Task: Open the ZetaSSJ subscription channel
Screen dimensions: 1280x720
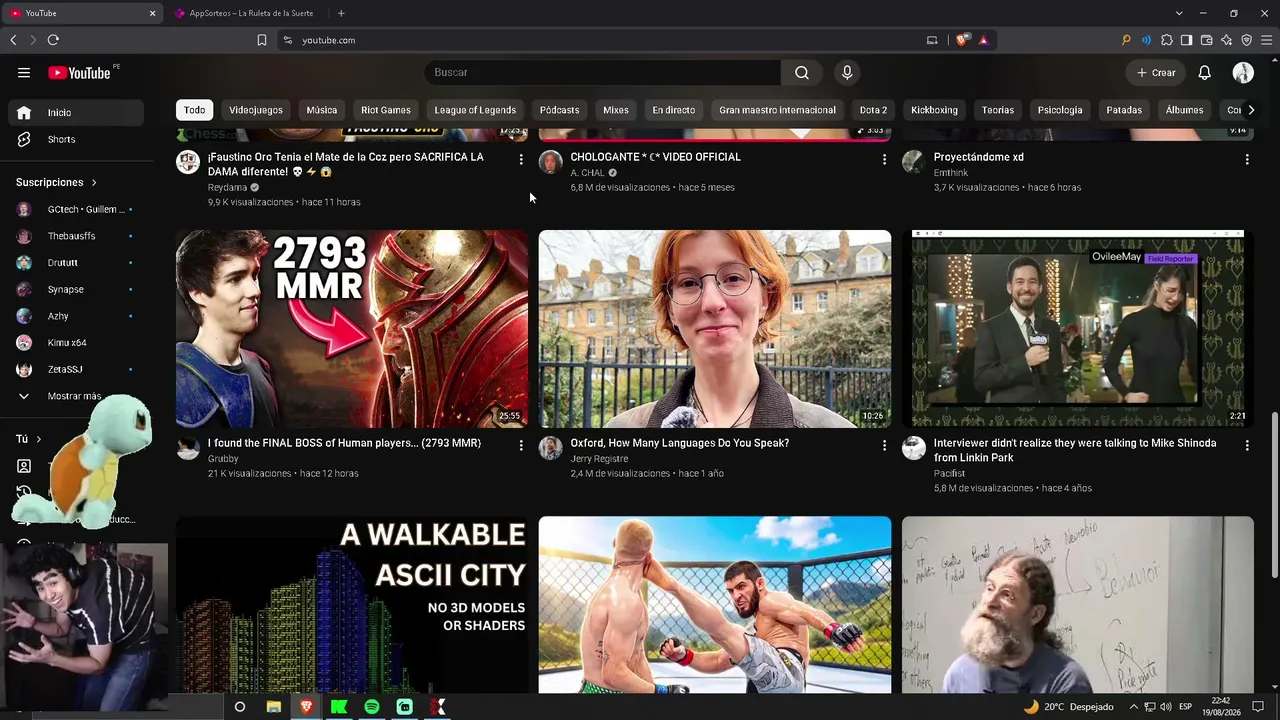Action: pos(76,370)
